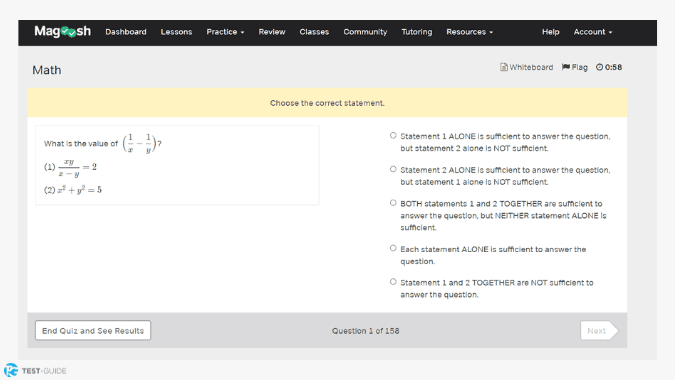Expand the Resources dropdown menu
The width and height of the screenshot is (675, 380).
tap(469, 32)
